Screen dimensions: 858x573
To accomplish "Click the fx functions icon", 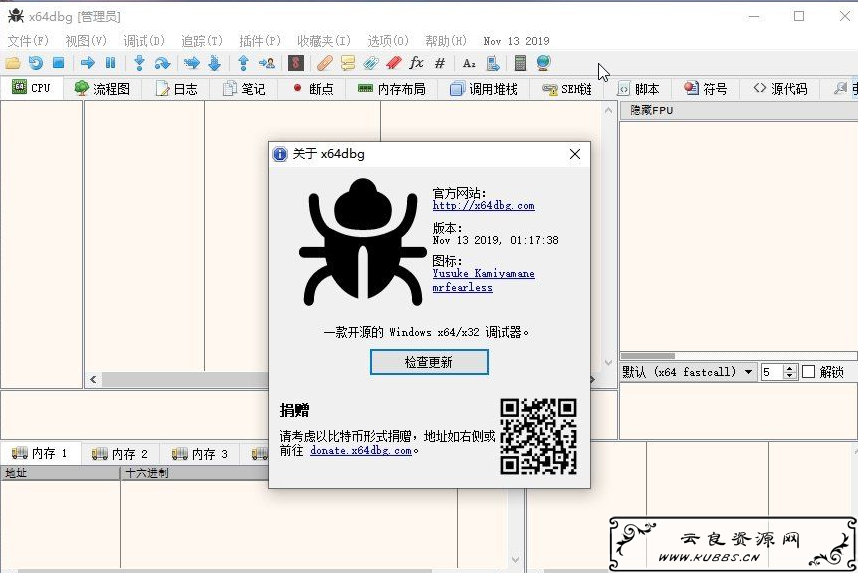I will (416, 63).
